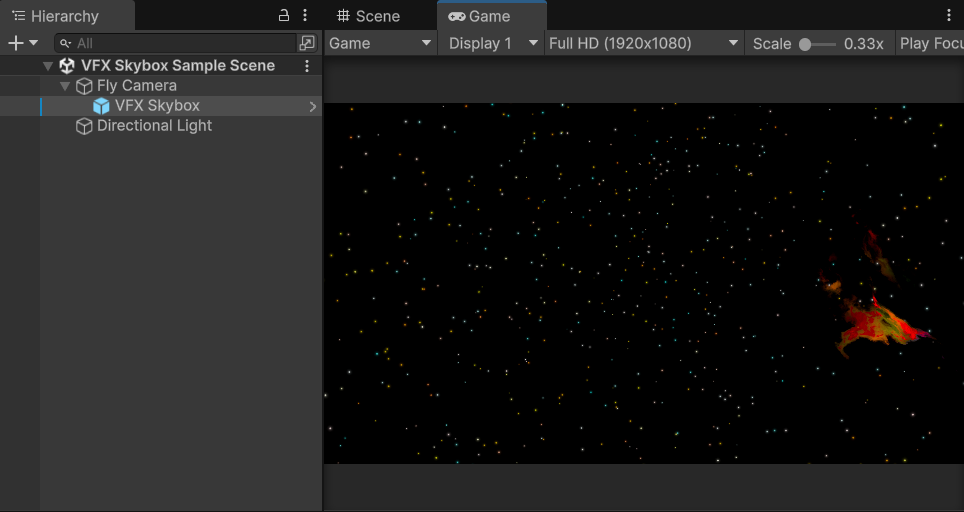Adjust the Scale slider handle
The width and height of the screenshot is (964, 512).
805,44
